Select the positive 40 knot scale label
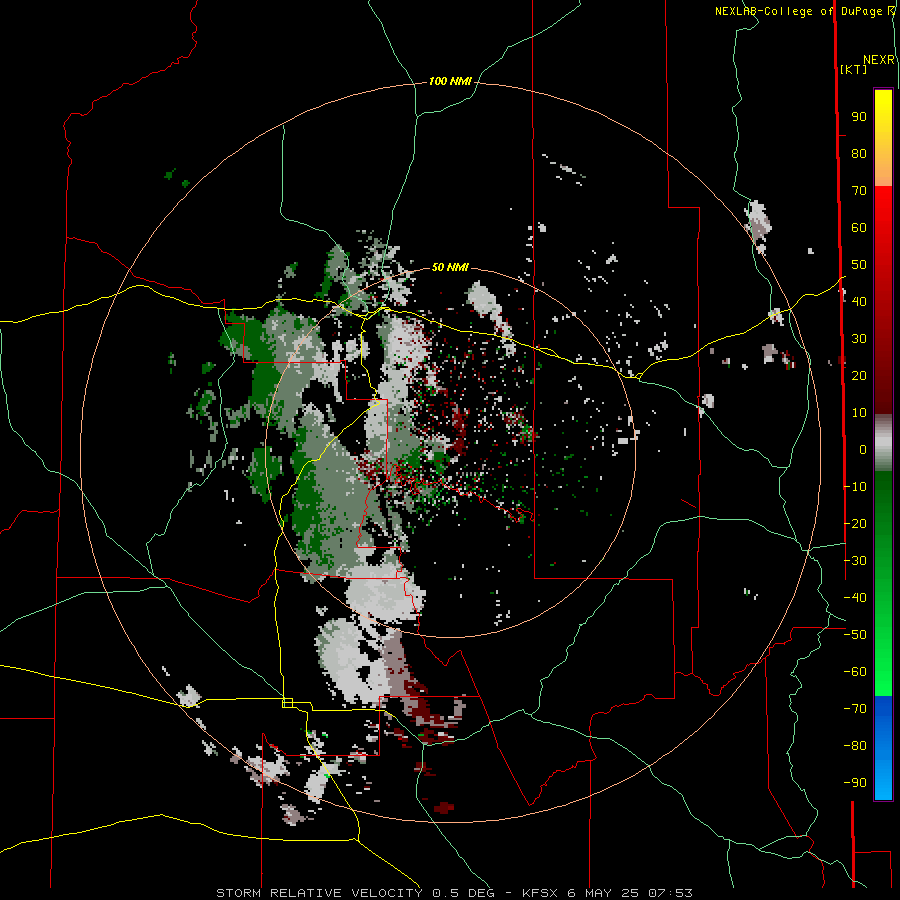 [859, 301]
